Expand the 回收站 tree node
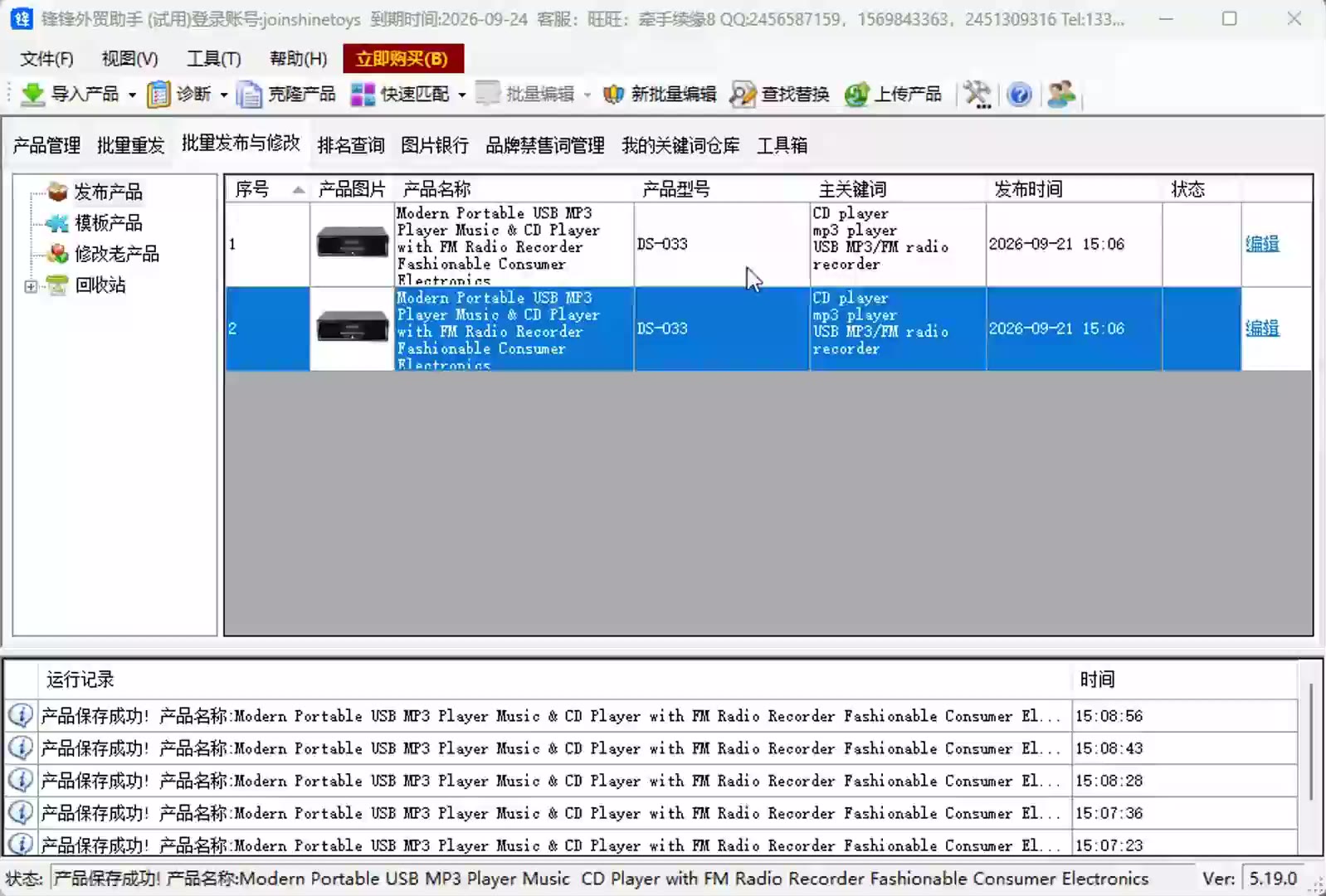Viewport: 1326px width, 896px height. pos(31,286)
